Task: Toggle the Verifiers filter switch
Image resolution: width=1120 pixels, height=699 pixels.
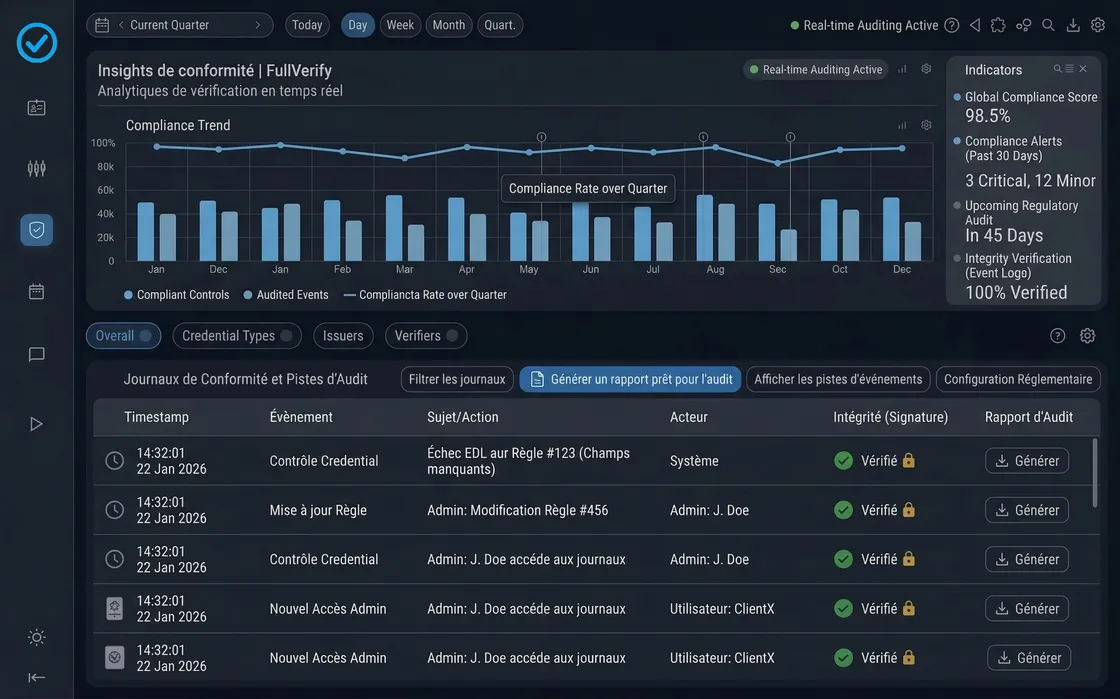Action: click(452, 335)
